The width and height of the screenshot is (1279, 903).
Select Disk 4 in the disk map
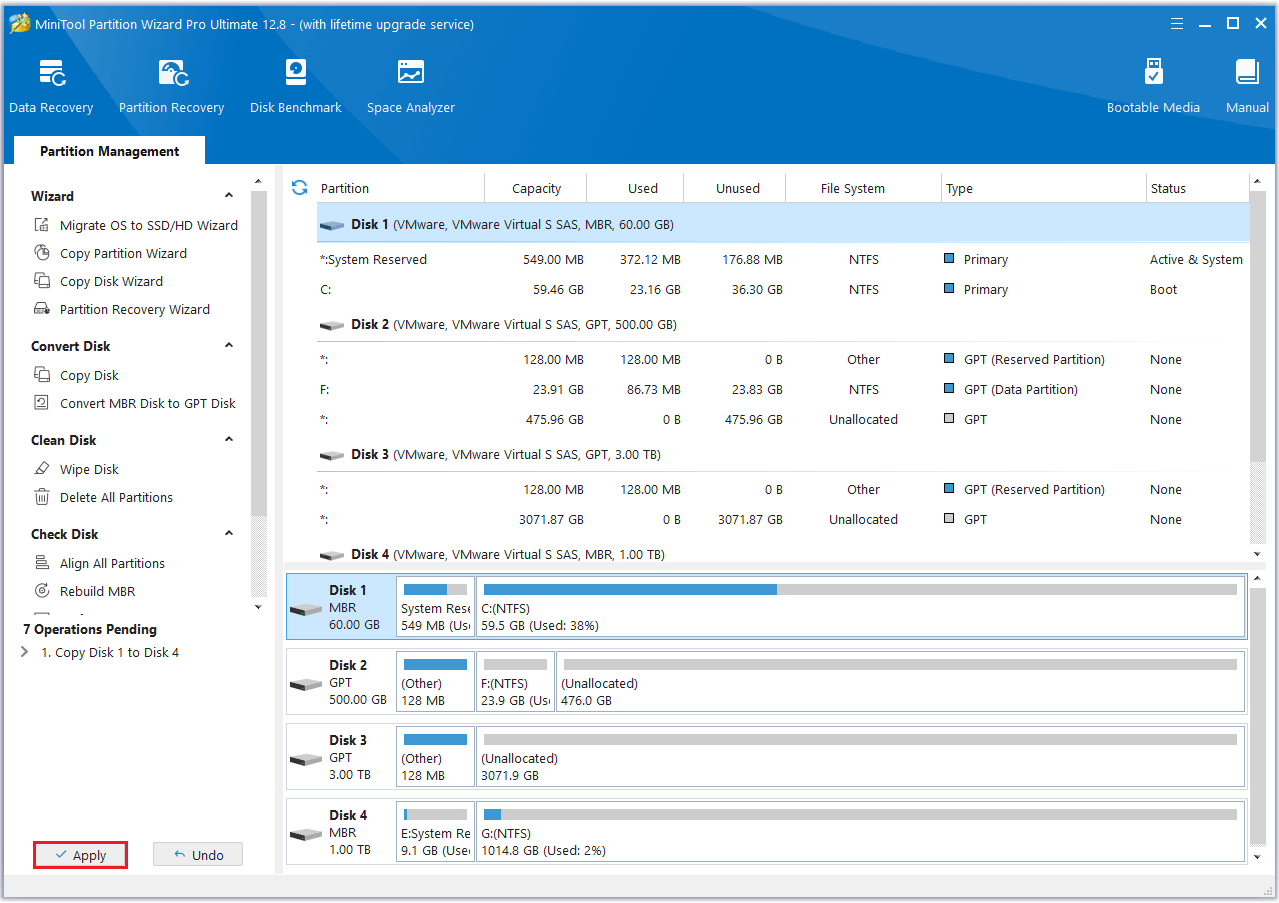[x=340, y=832]
